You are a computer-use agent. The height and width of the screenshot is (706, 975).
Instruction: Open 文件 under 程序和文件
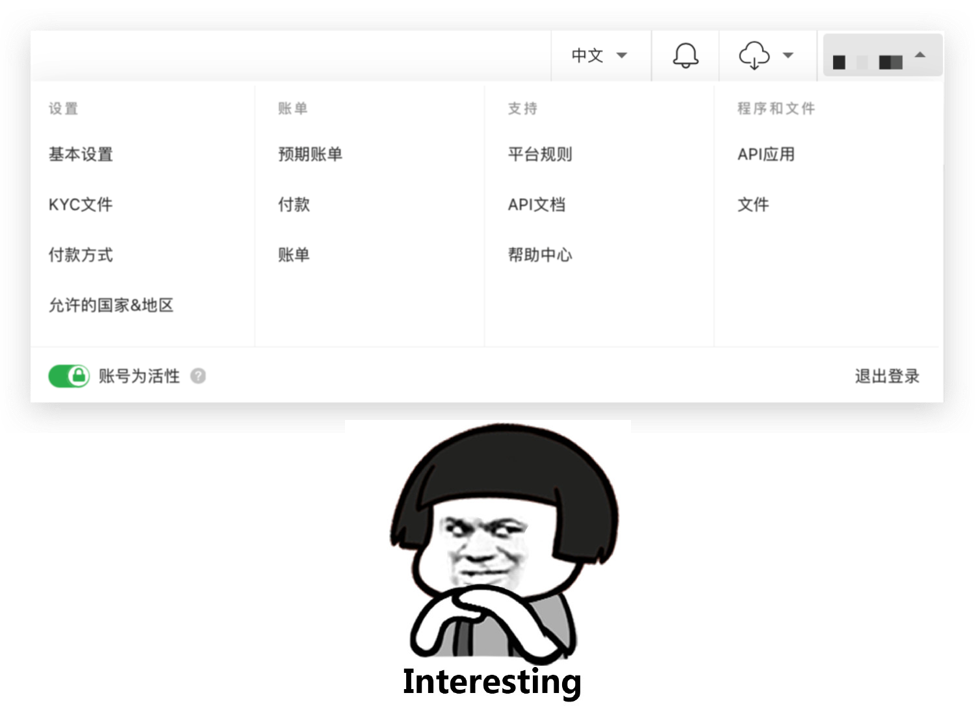click(753, 205)
